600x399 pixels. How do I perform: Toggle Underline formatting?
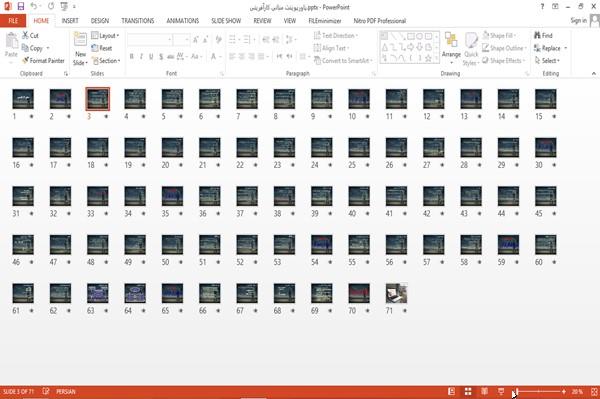(151, 57)
